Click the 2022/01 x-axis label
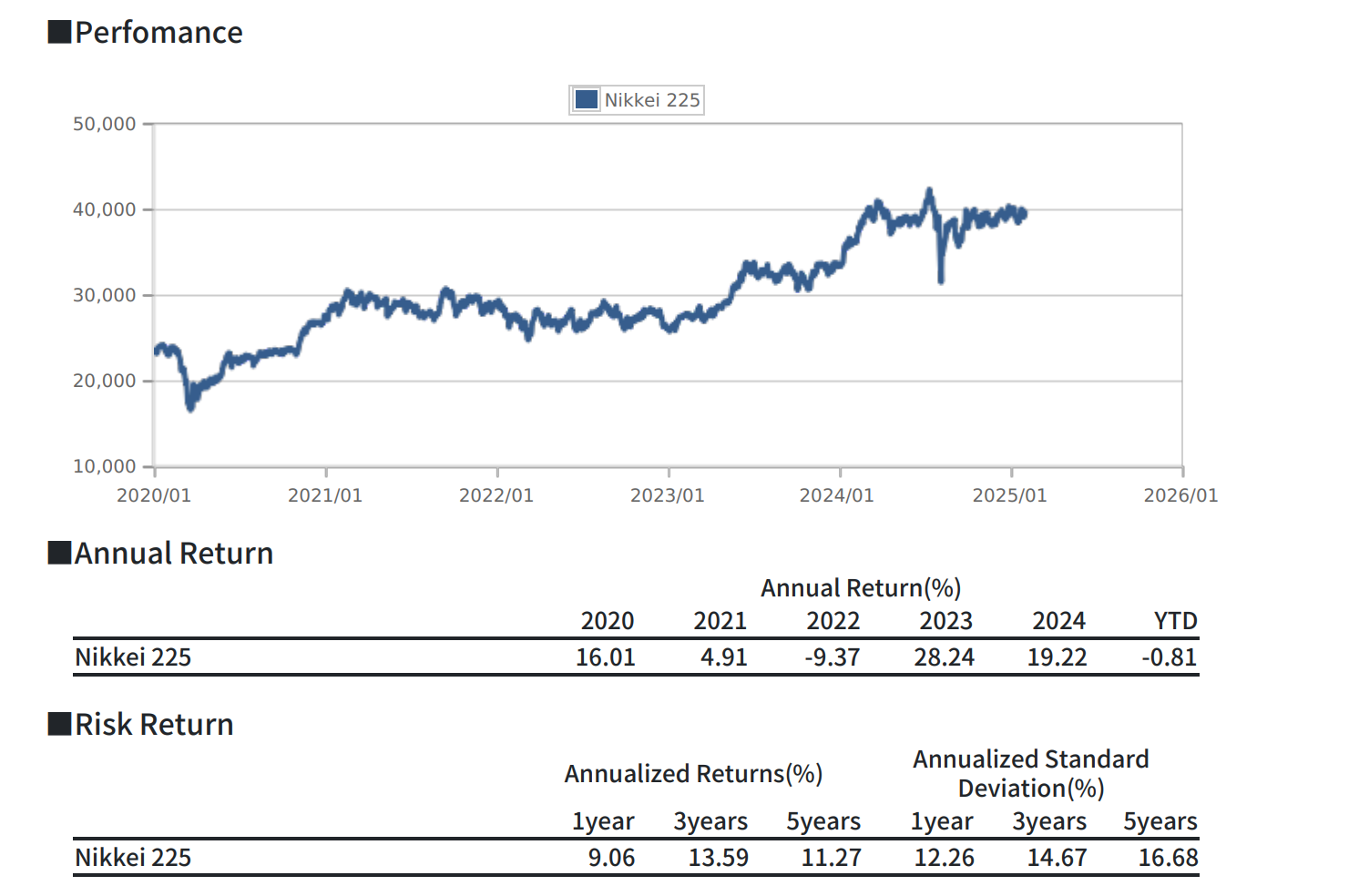The width and height of the screenshot is (1359, 896). click(x=496, y=495)
